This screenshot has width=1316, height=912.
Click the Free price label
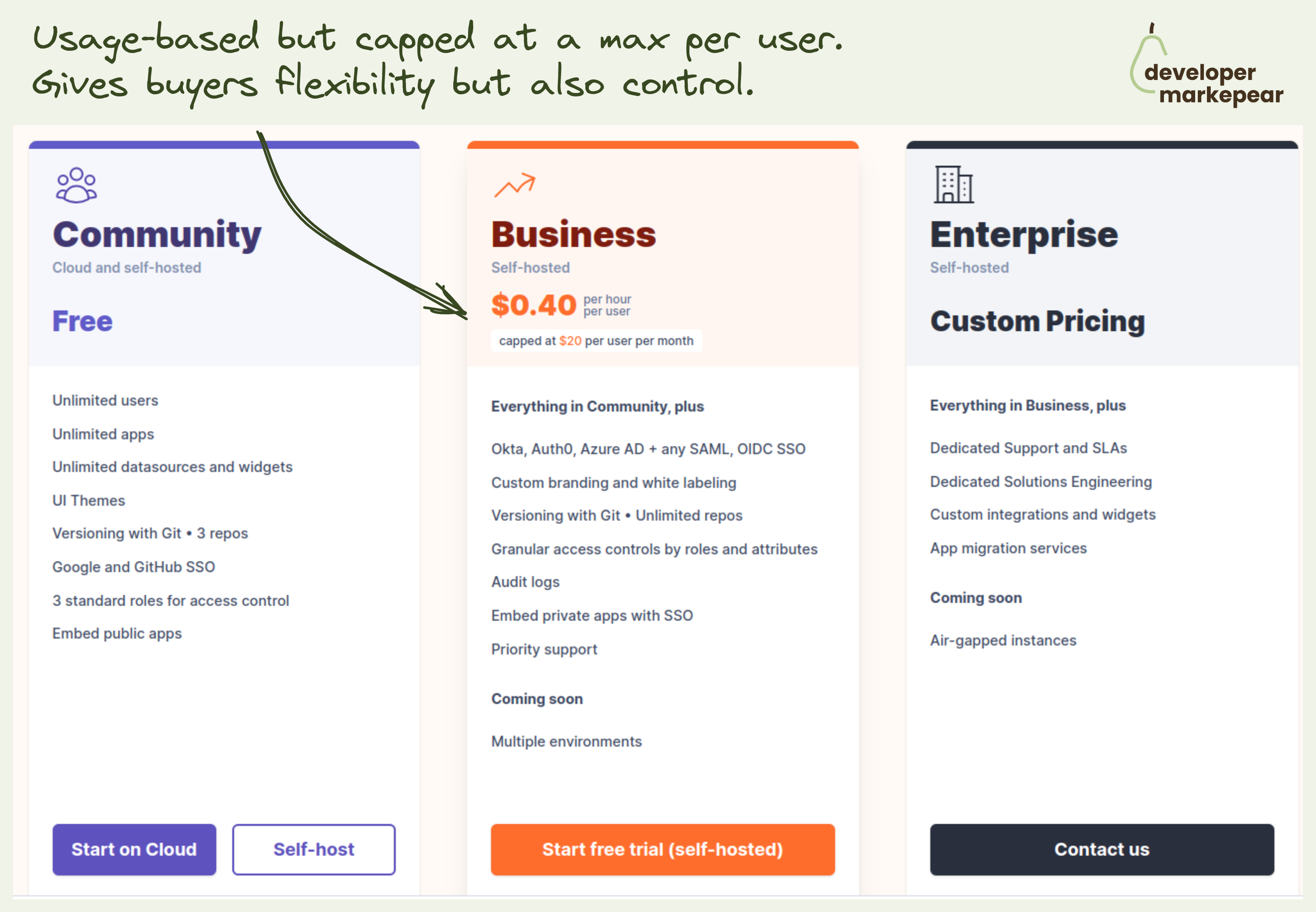pyautogui.click(x=83, y=321)
